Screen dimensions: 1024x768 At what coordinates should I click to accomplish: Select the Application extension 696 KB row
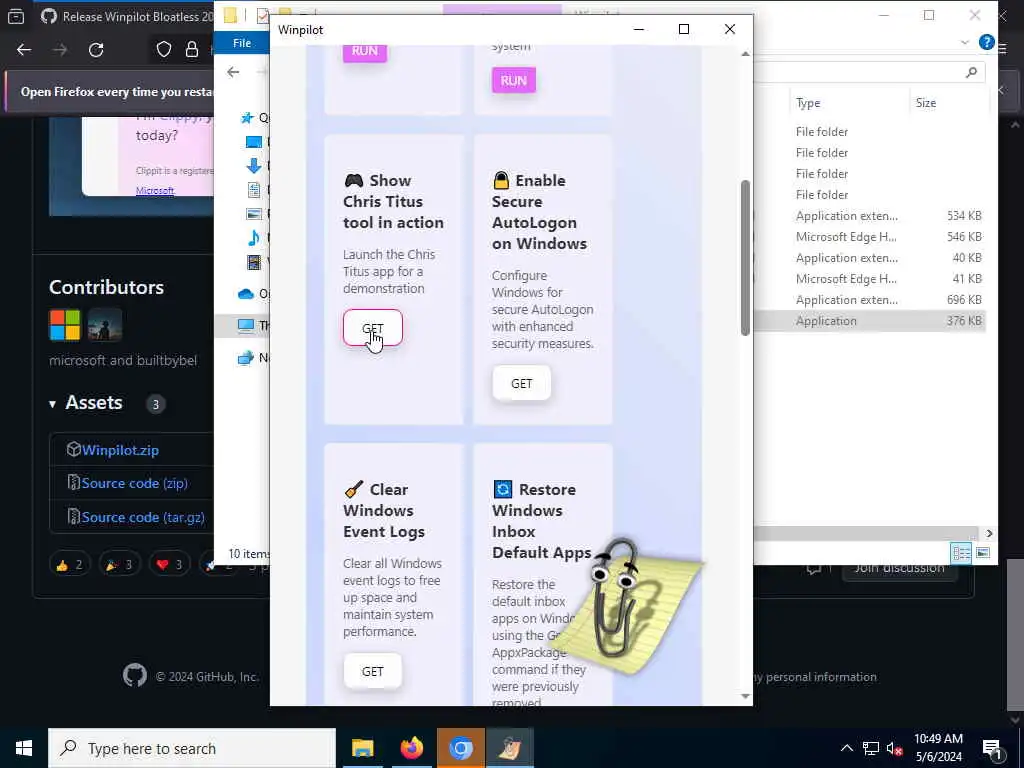[869, 300]
